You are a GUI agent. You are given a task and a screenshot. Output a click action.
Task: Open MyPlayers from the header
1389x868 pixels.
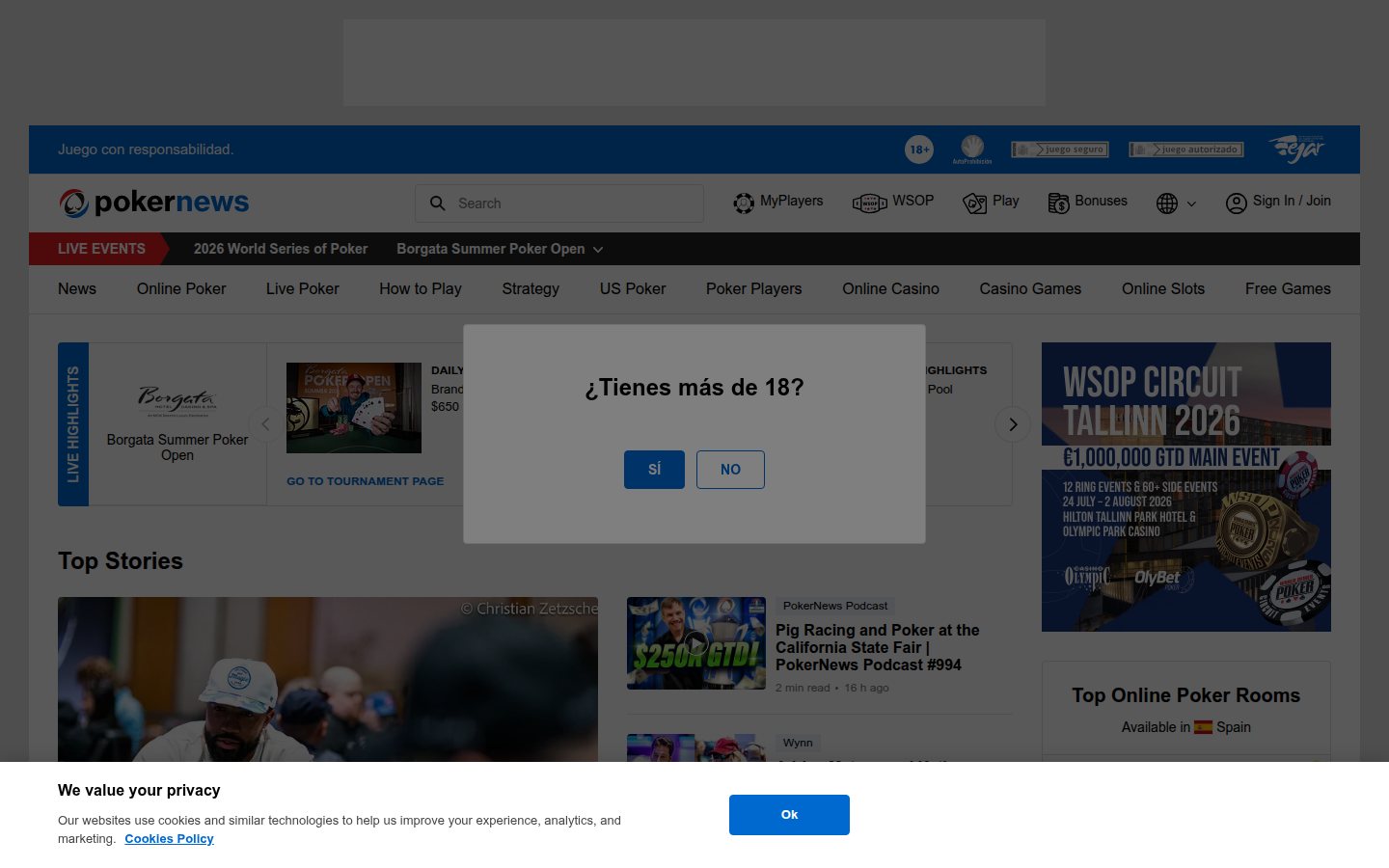(x=777, y=202)
